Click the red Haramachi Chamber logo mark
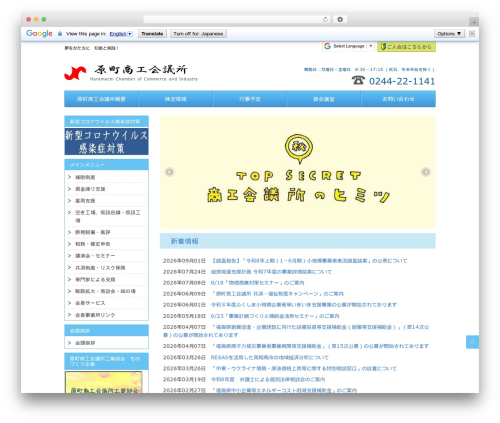 tap(75, 73)
